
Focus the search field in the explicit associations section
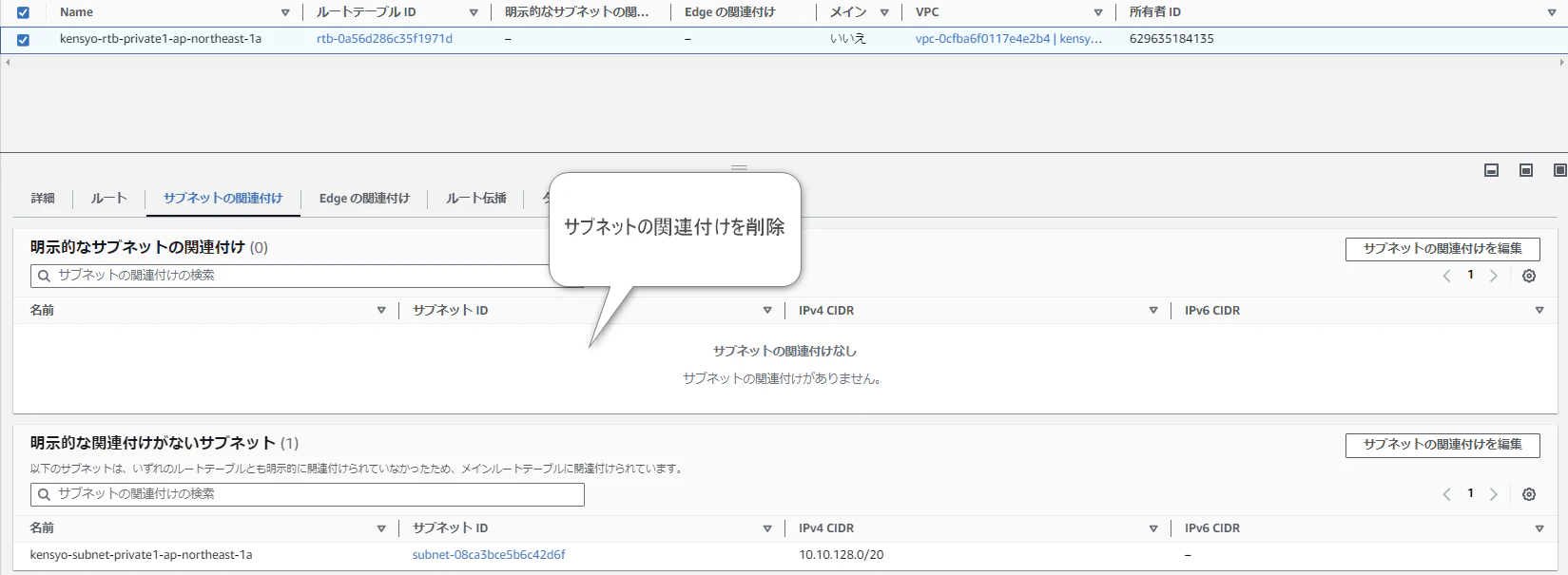coord(307,276)
